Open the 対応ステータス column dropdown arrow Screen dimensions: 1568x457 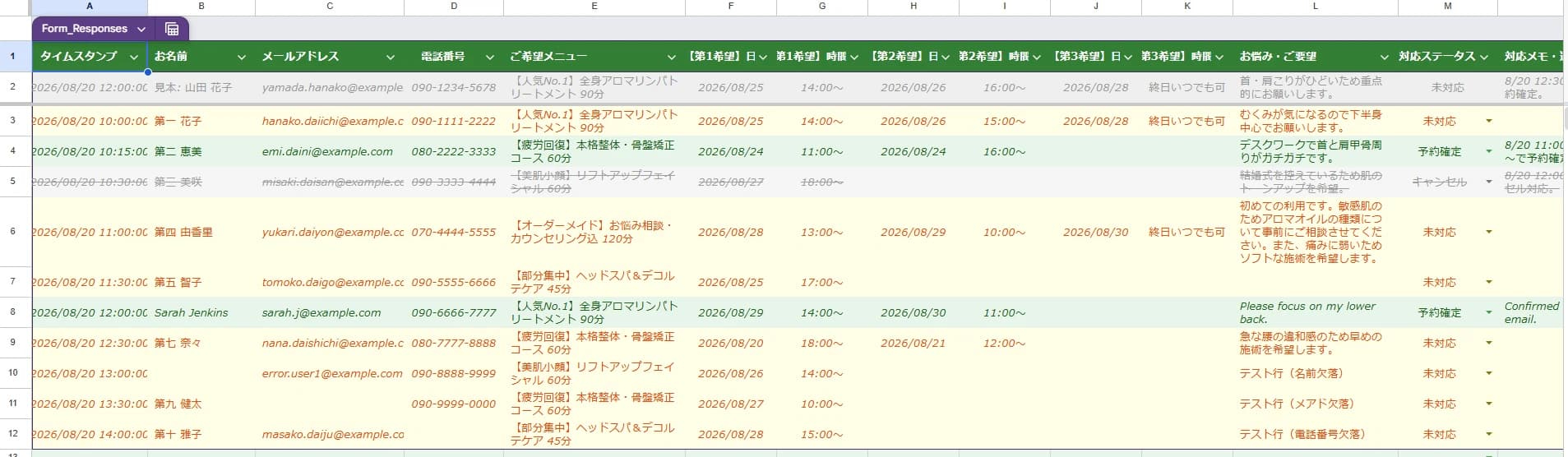point(1484,57)
